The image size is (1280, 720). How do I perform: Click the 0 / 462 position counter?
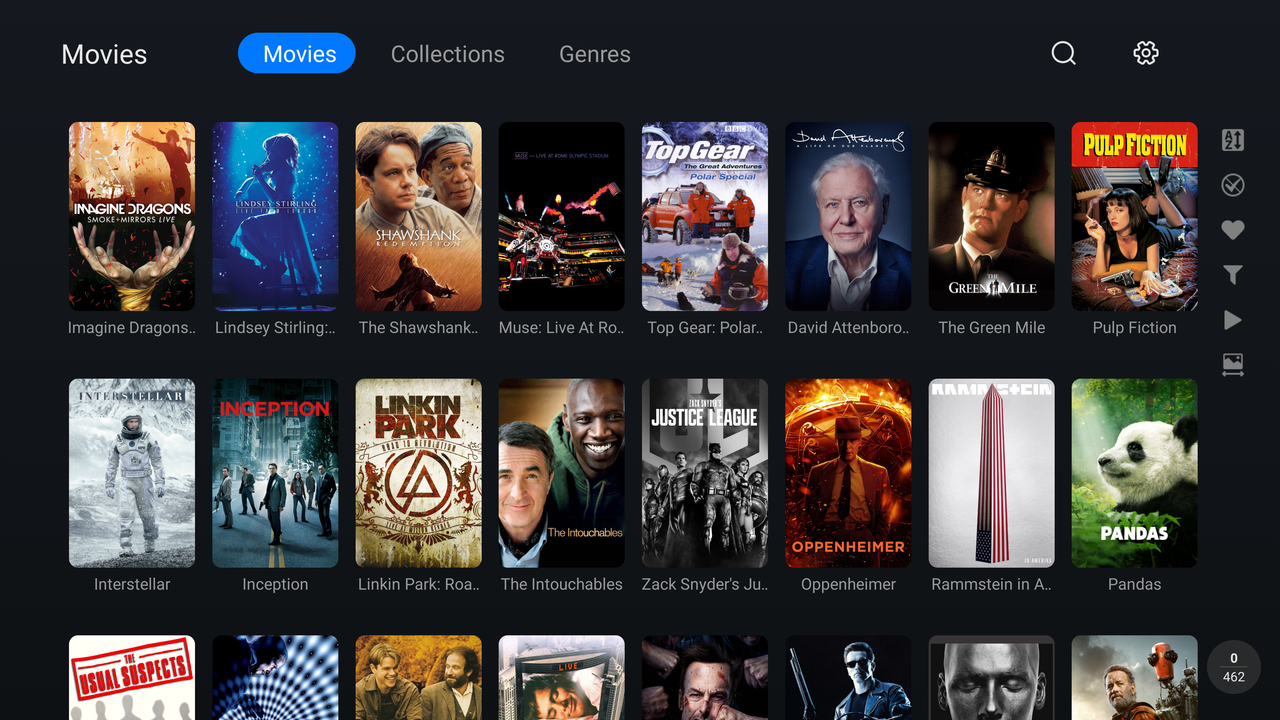(x=1234, y=667)
